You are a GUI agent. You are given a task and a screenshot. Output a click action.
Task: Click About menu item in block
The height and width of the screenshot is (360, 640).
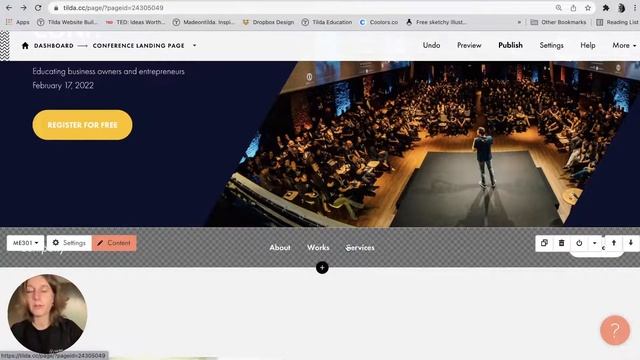tap(280, 247)
